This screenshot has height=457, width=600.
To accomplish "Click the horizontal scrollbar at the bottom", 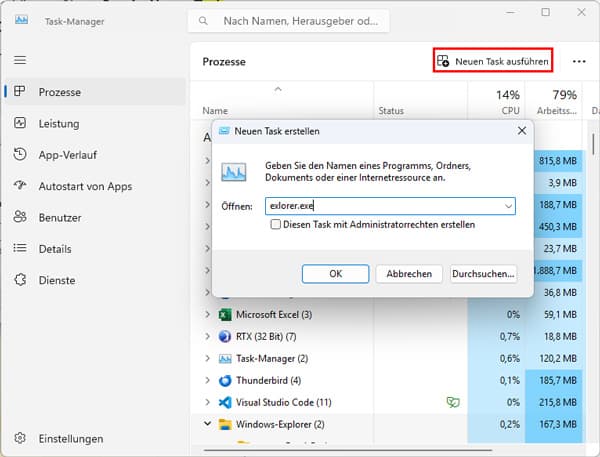I will [x=347, y=450].
